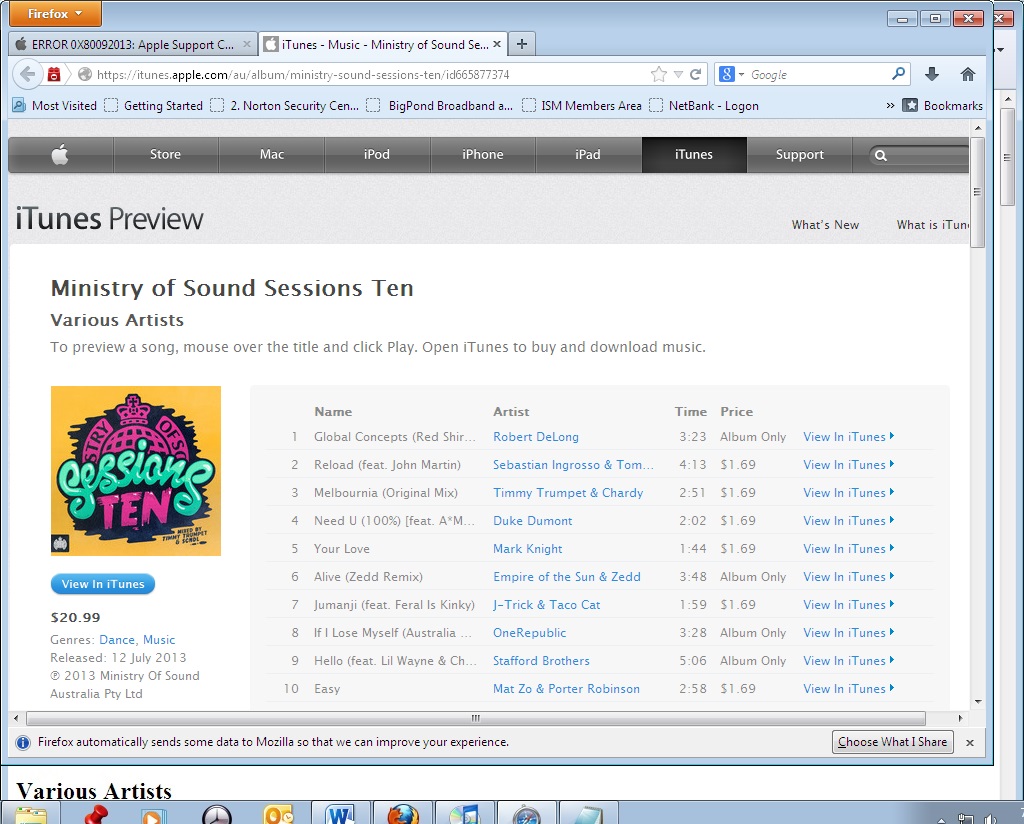Open the clock icon in taskbar
Screen dimensions: 1024x824
point(217,816)
